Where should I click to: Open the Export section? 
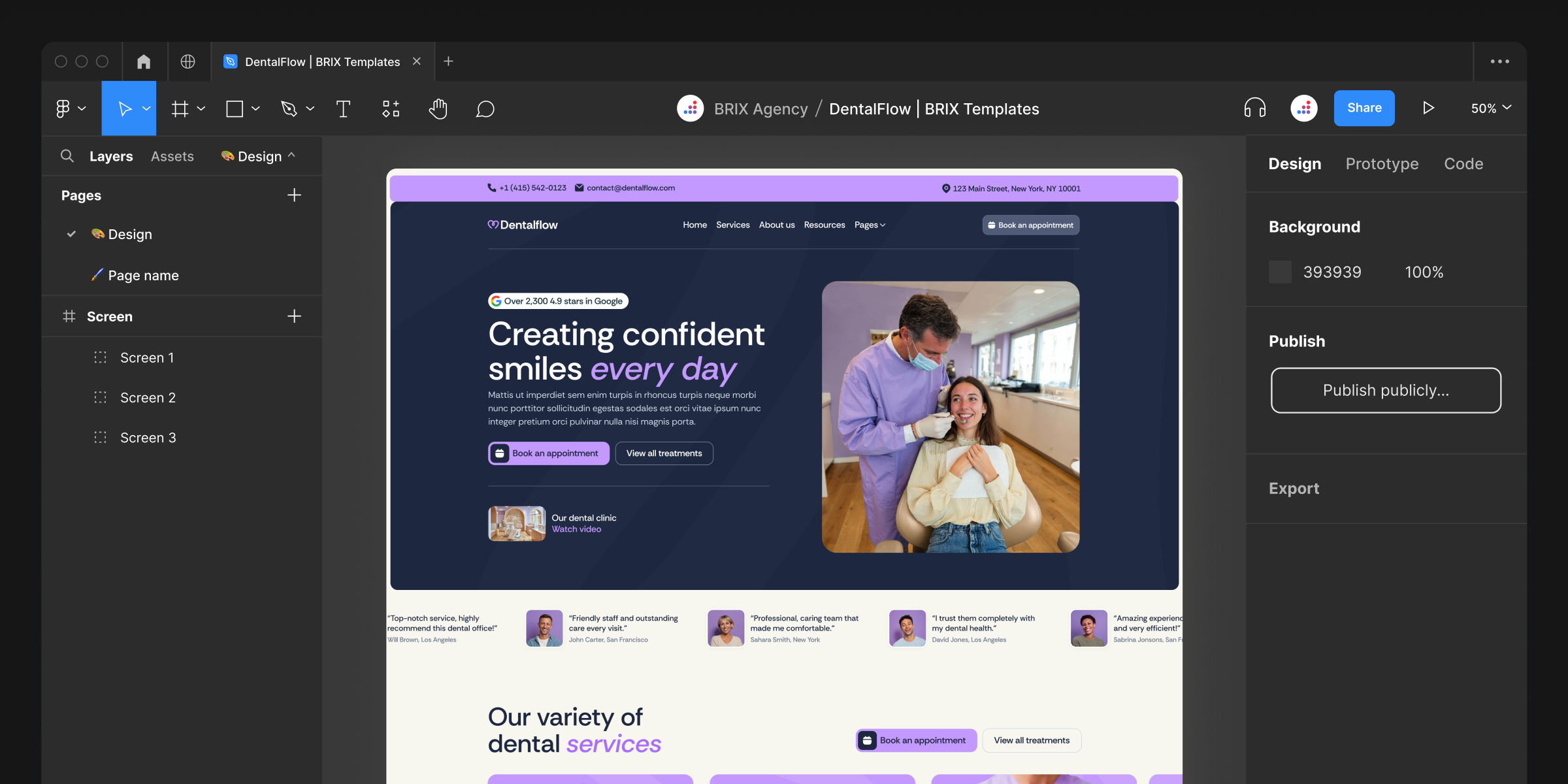[1294, 488]
